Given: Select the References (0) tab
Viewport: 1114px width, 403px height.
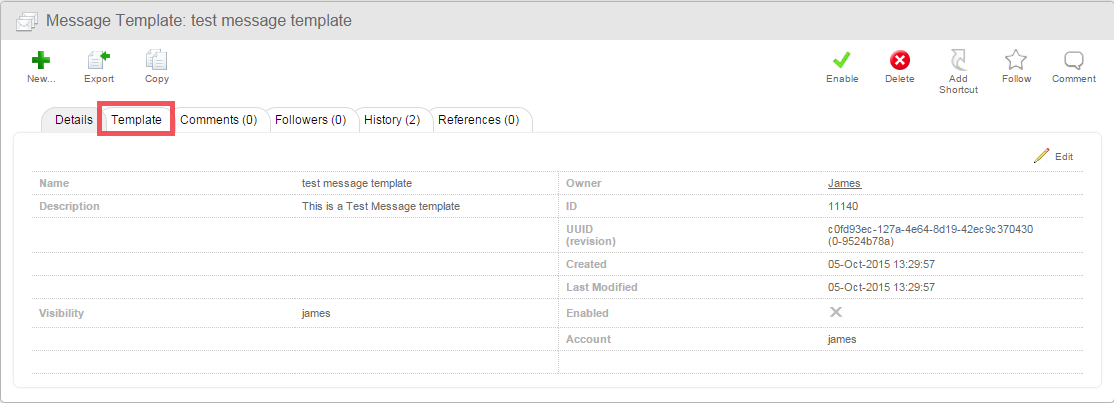Looking at the screenshot, I should click(478, 120).
